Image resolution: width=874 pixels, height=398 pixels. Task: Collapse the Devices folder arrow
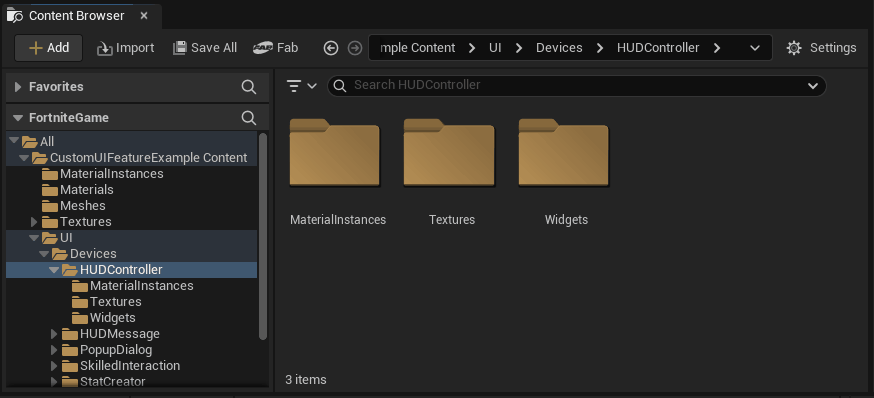coord(44,254)
